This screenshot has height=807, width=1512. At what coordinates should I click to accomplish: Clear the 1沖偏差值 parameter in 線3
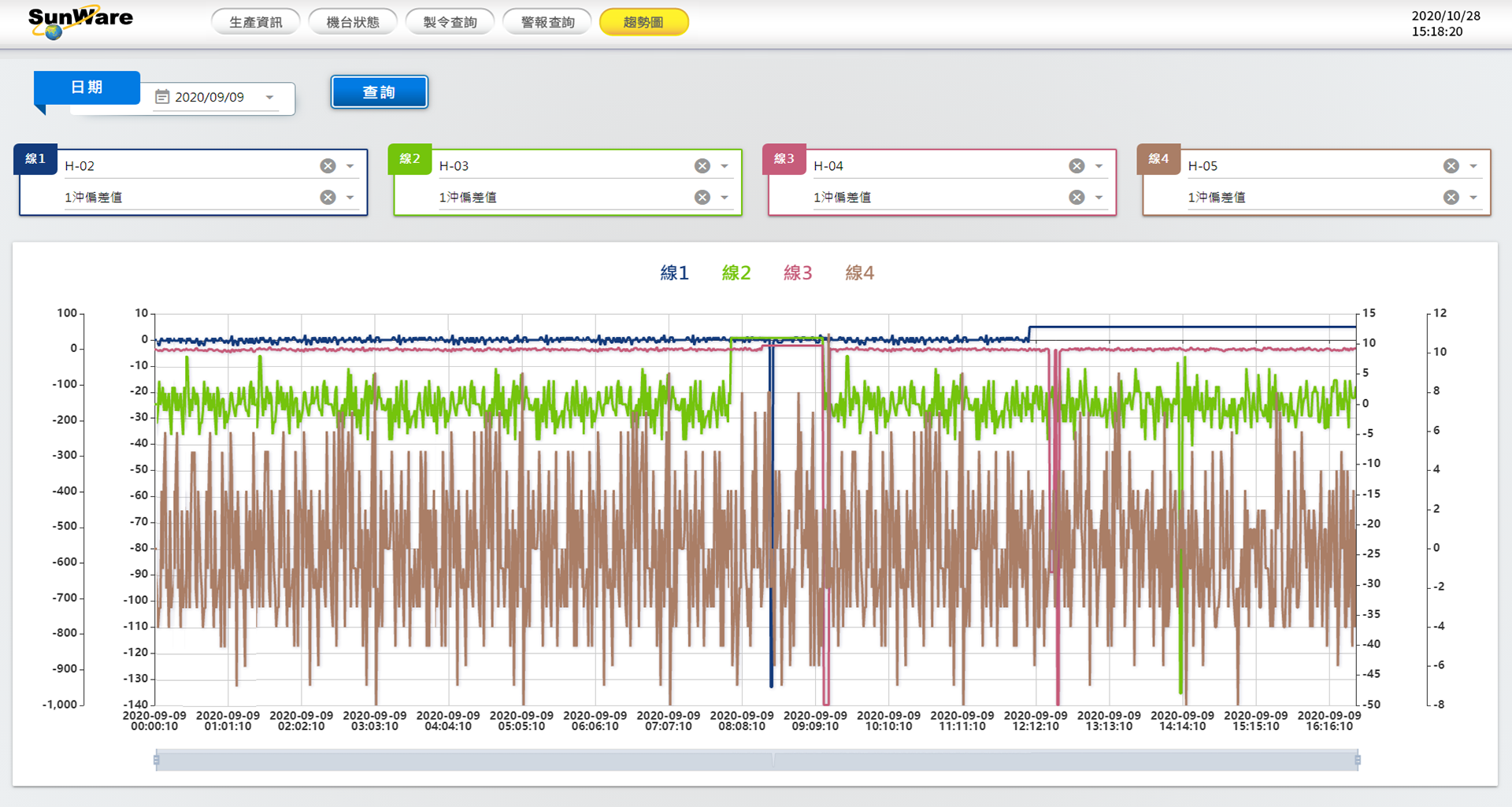click(x=1077, y=198)
